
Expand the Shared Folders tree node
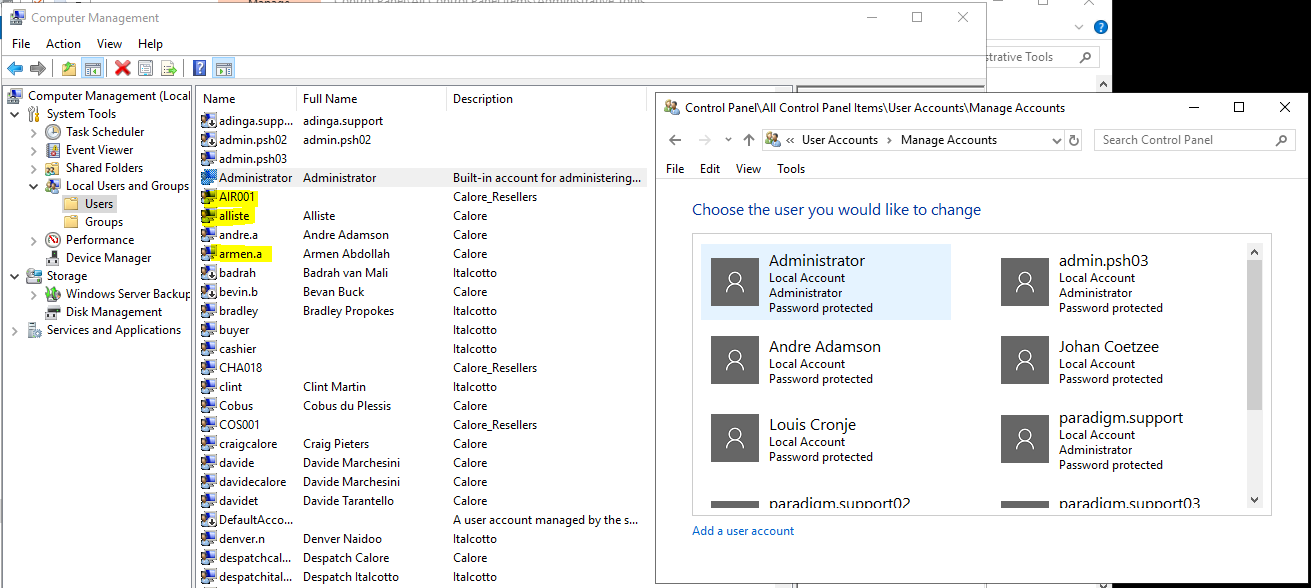click(34, 168)
